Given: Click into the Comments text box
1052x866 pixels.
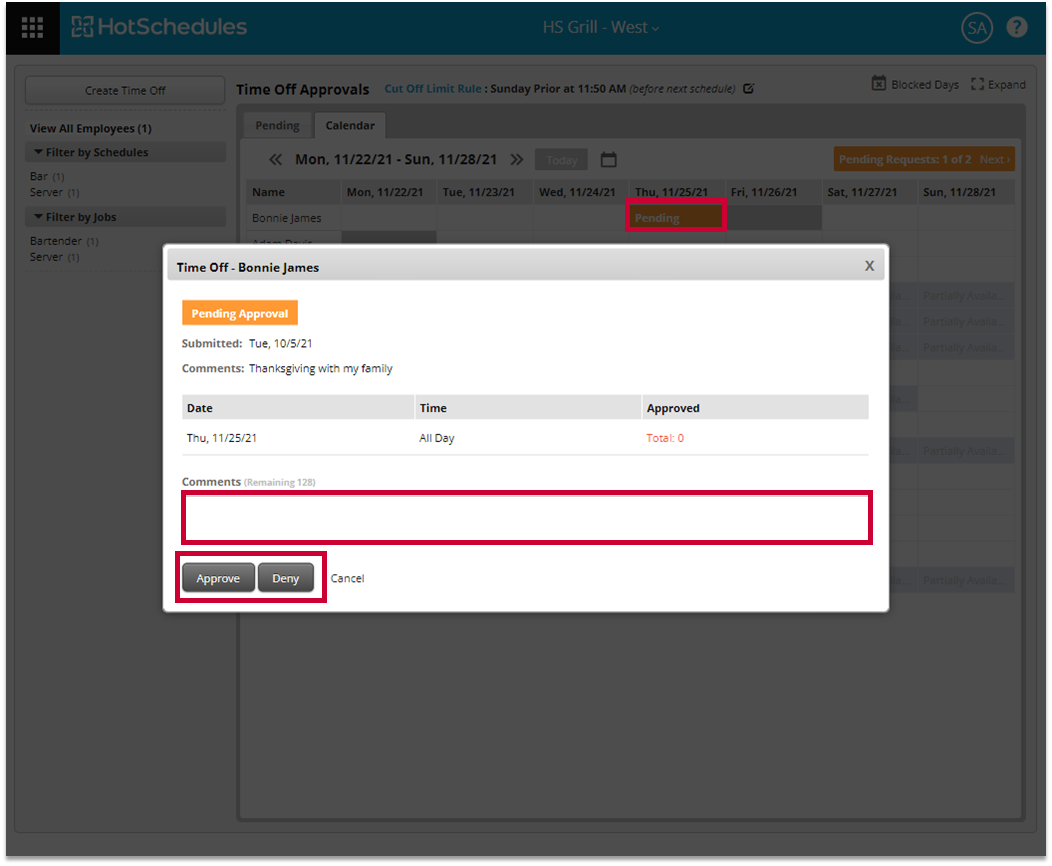Looking at the screenshot, I should [526, 518].
